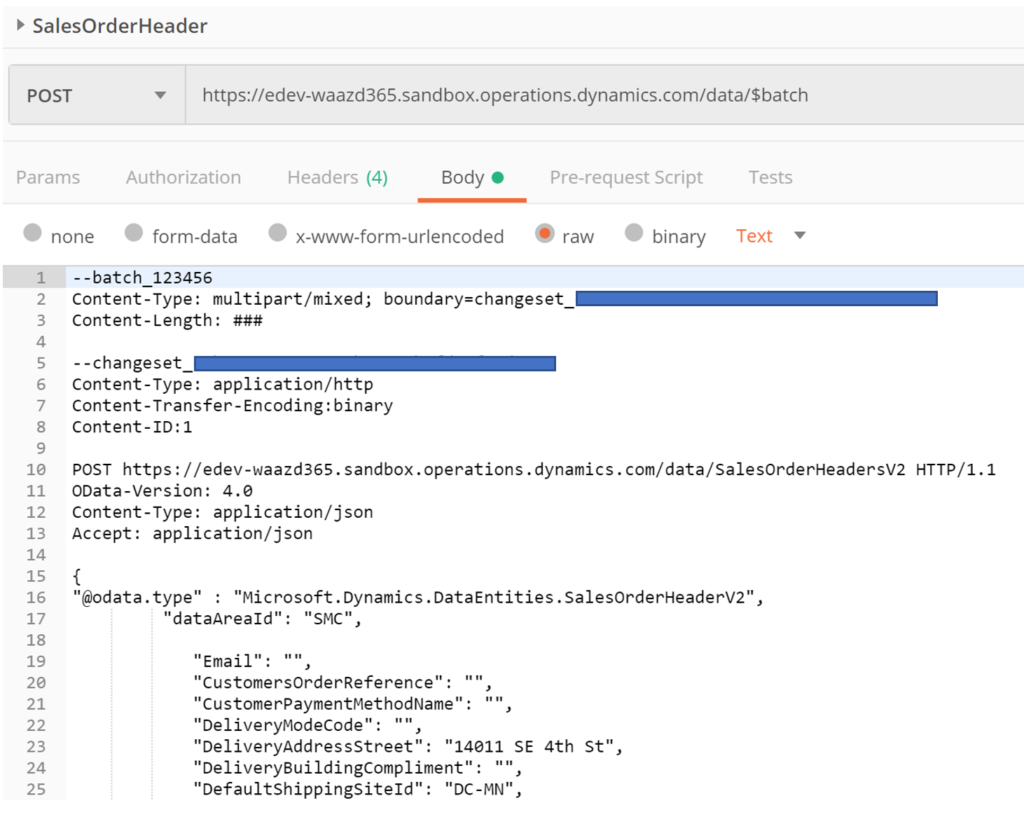Click line 1 with --batch_123456
This screenshot has height=817, width=1024.
tap(142, 278)
